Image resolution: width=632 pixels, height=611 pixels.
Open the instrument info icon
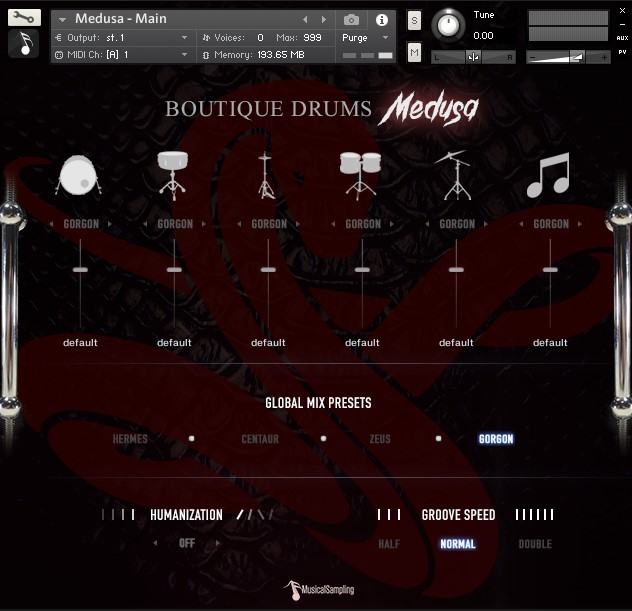pyautogui.click(x=381, y=20)
